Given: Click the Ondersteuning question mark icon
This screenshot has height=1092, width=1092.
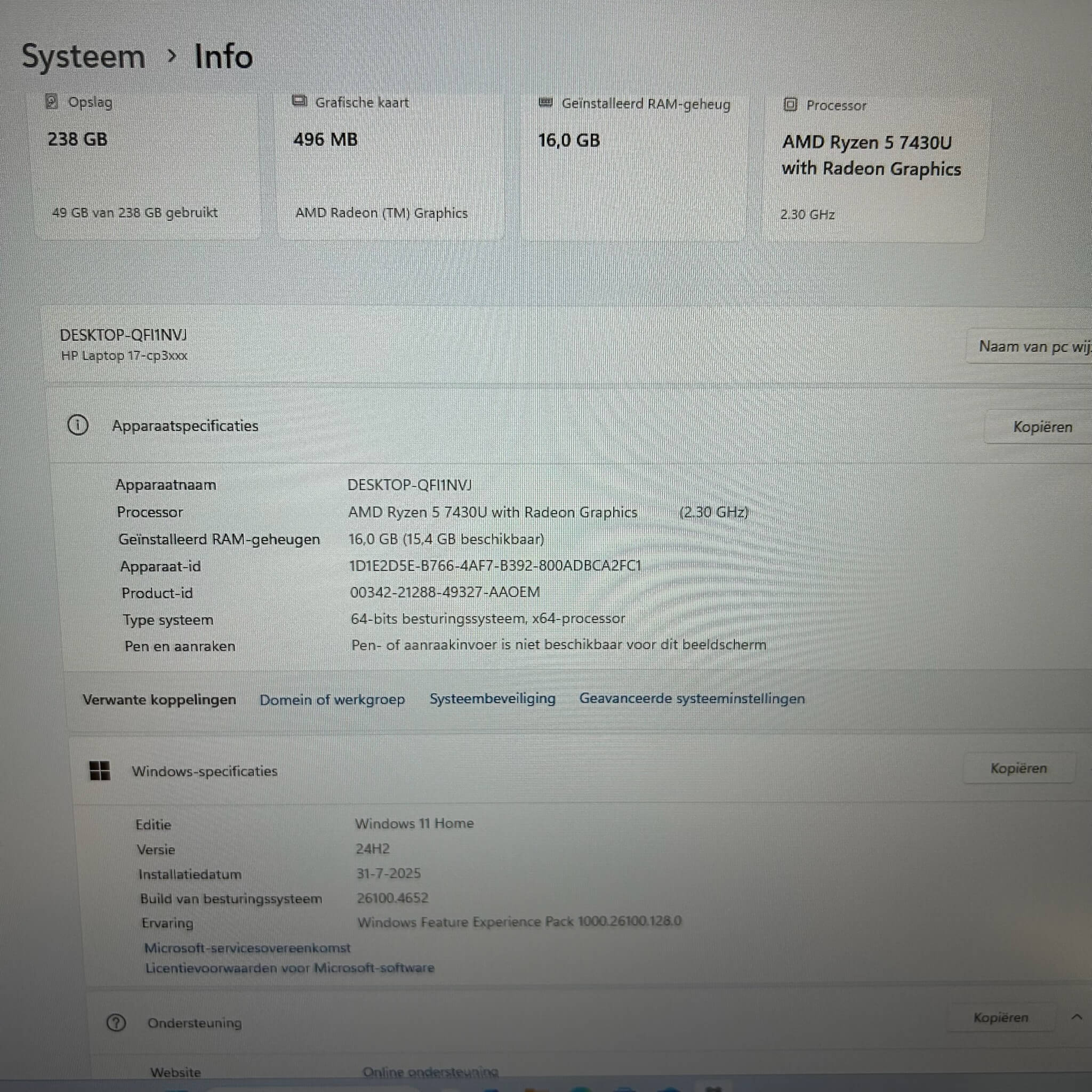Looking at the screenshot, I should pyautogui.click(x=116, y=1023).
